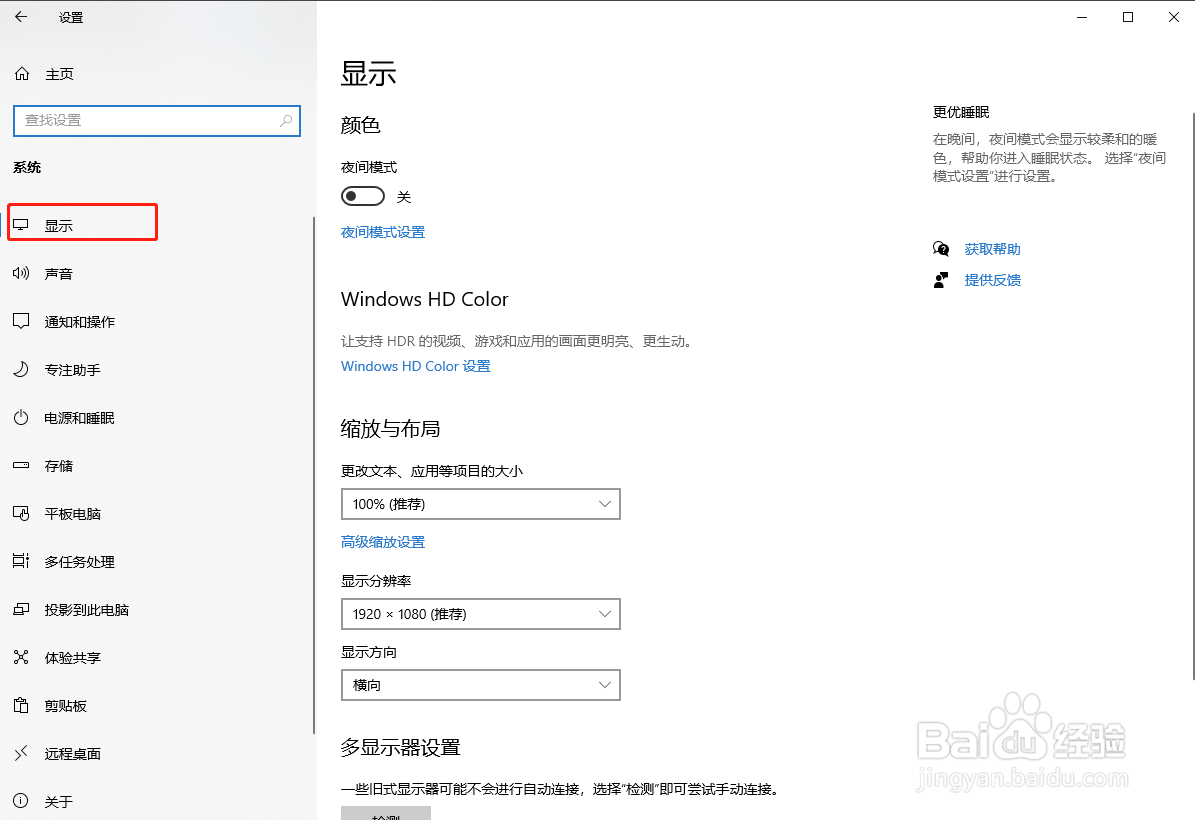Image resolution: width=1195 pixels, height=820 pixels.
Task: Click the search magnifier icon
Action: point(286,120)
